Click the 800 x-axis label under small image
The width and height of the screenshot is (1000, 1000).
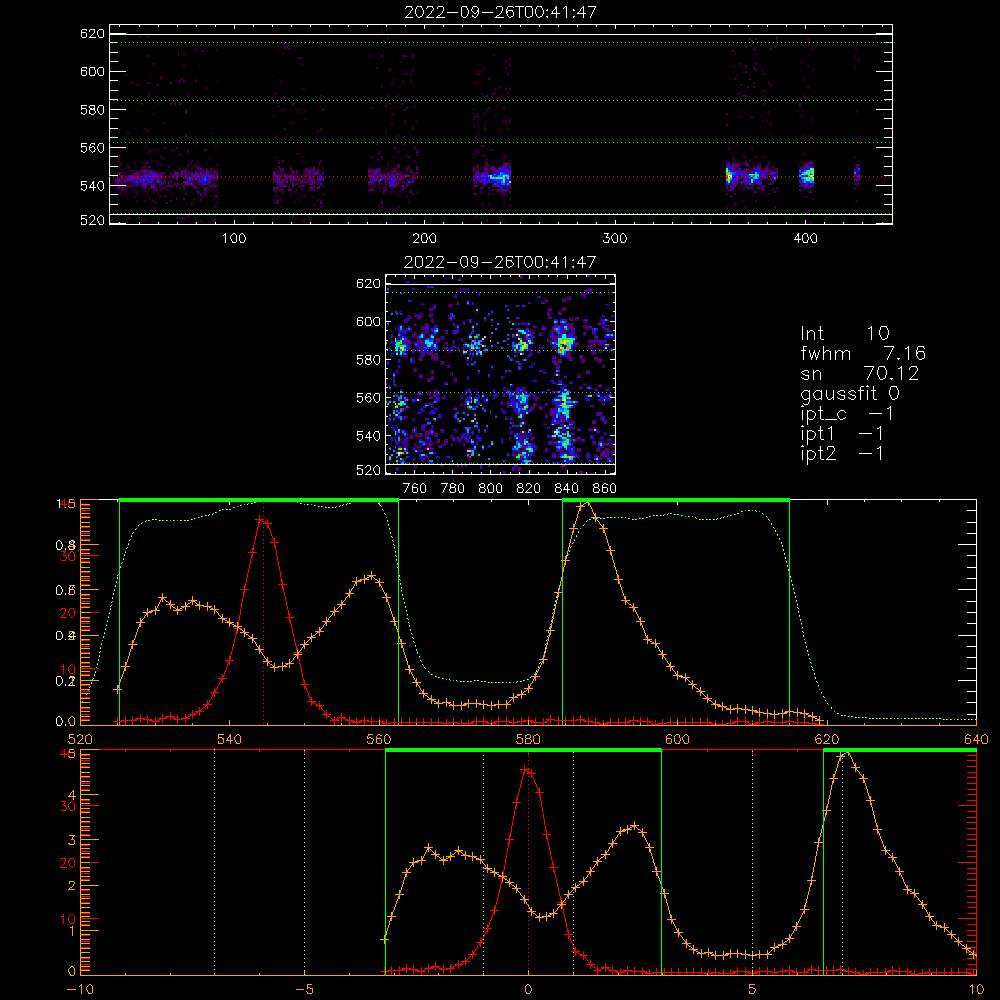490,489
